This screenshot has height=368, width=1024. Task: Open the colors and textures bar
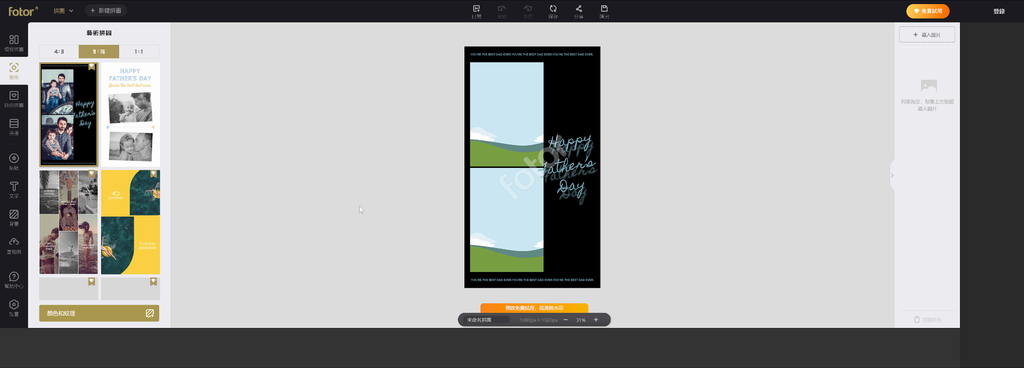(x=99, y=313)
